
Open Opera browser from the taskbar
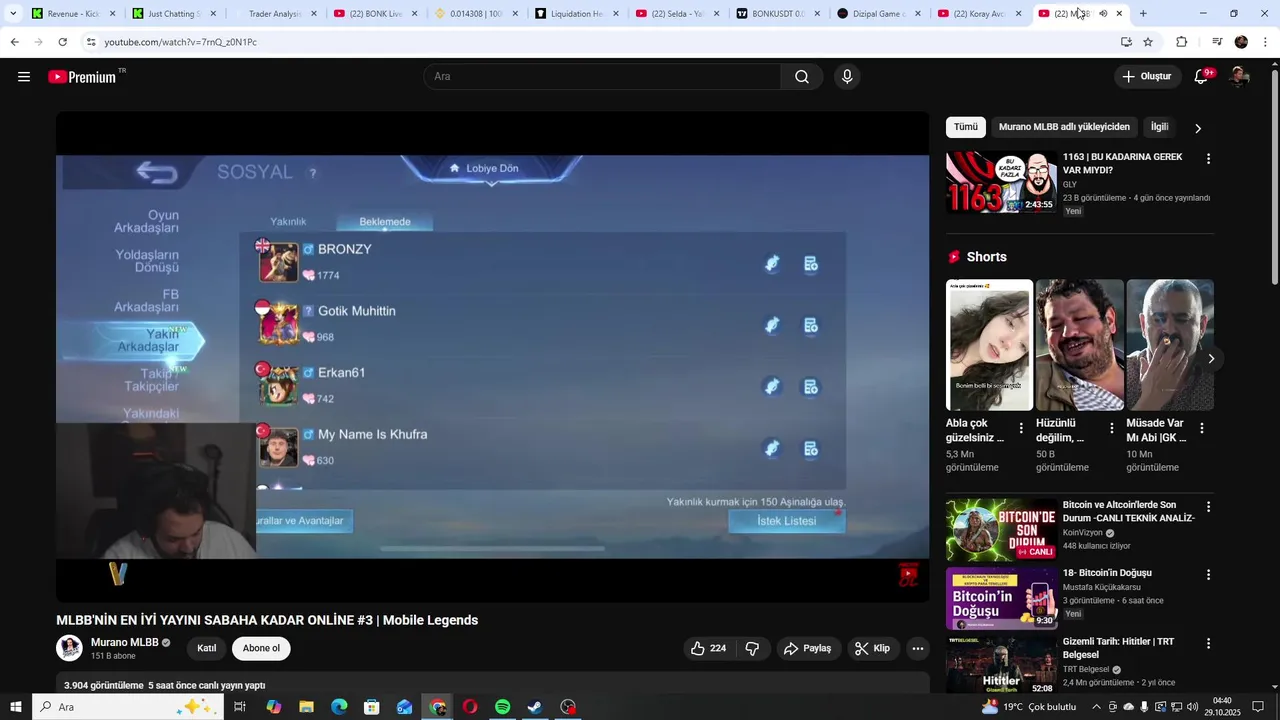pyautogui.click(x=470, y=707)
